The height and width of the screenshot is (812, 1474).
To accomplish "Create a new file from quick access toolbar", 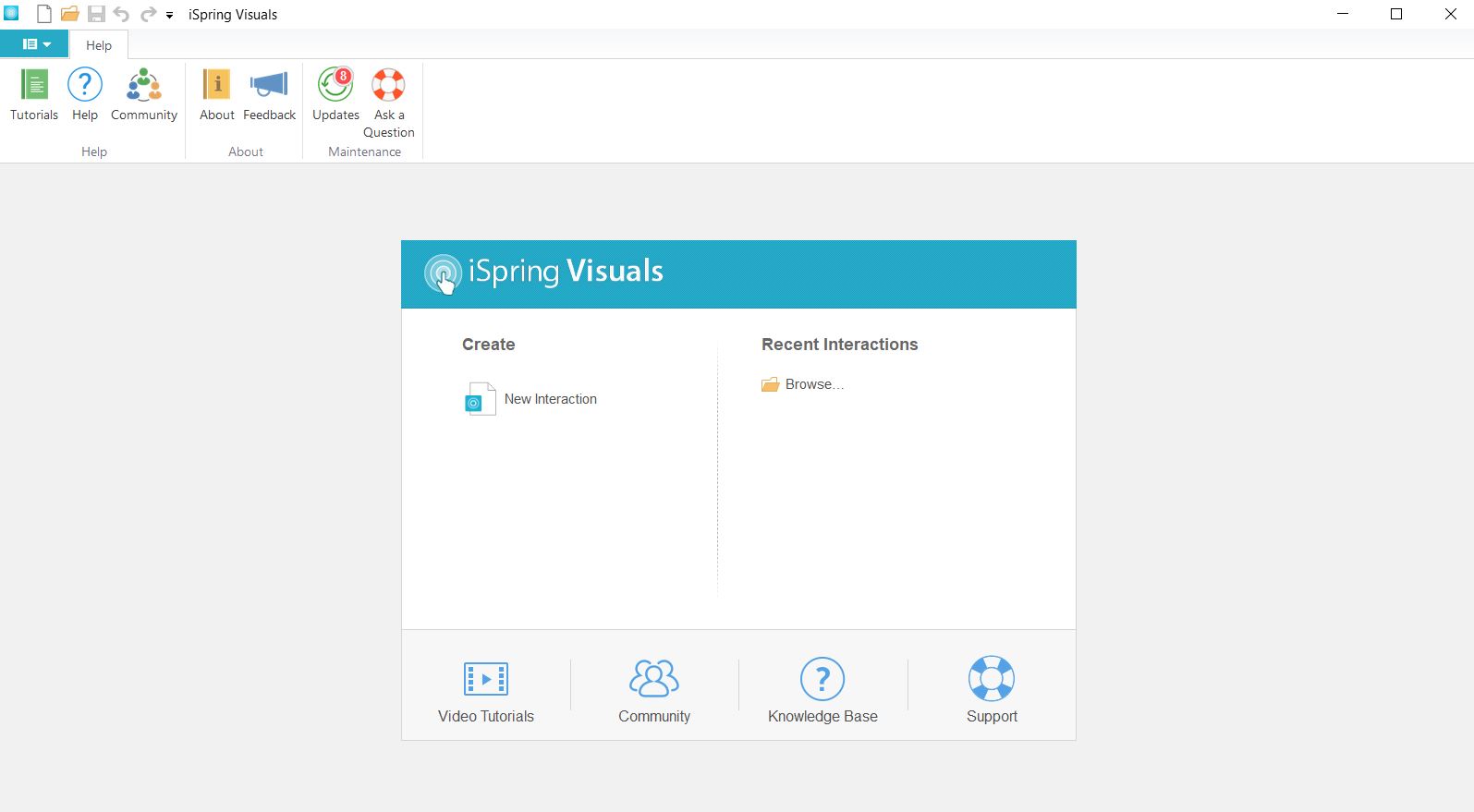I will [x=43, y=14].
